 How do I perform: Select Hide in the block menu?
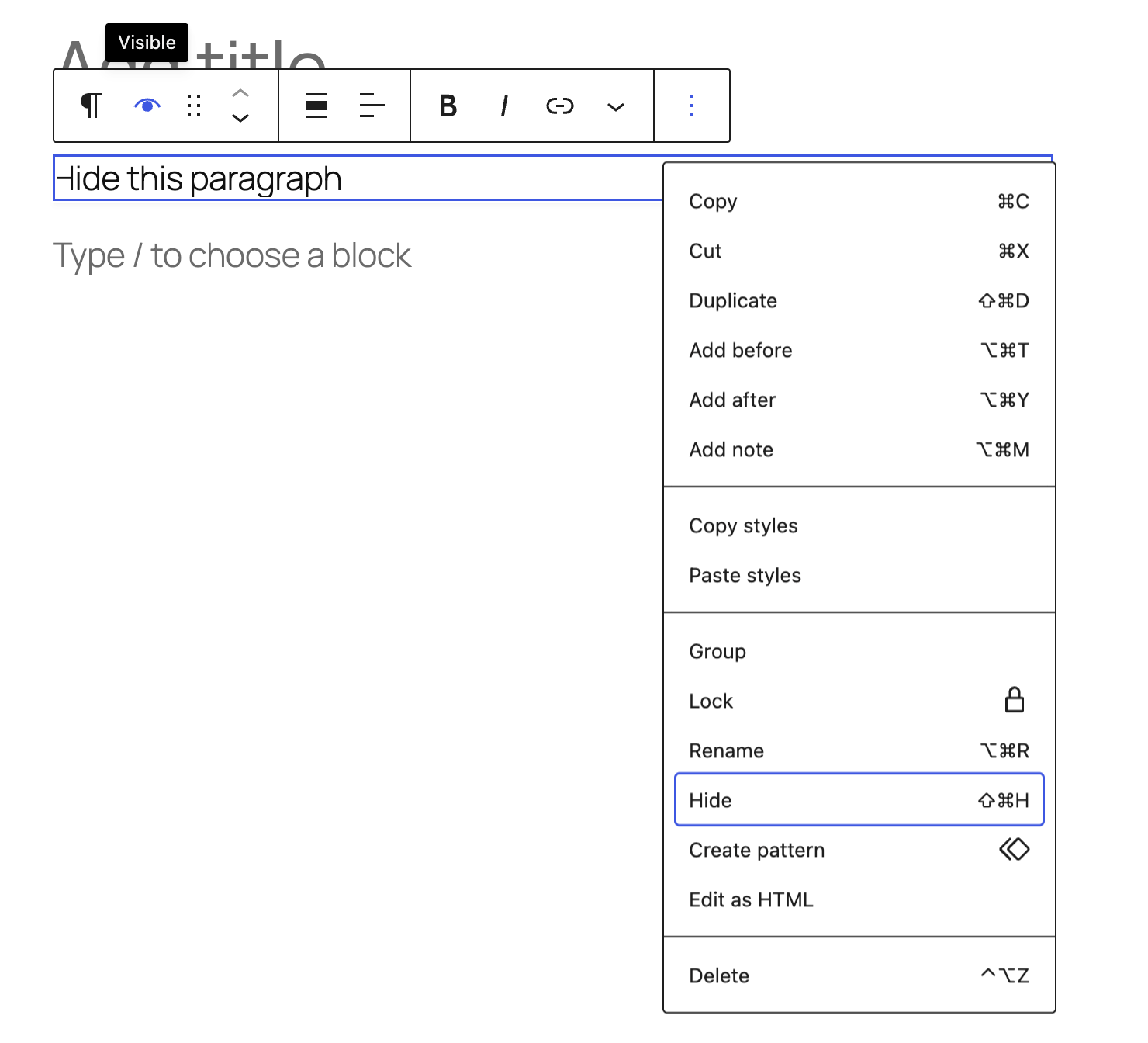[x=859, y=799]
